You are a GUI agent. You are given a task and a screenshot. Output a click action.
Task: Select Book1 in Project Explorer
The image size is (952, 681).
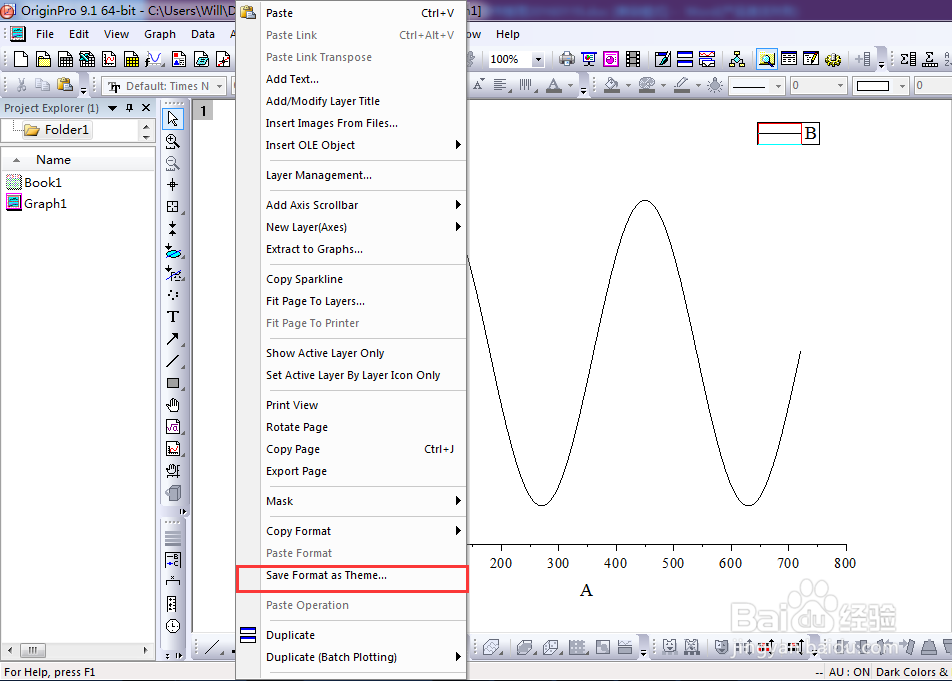click(34, 182)
